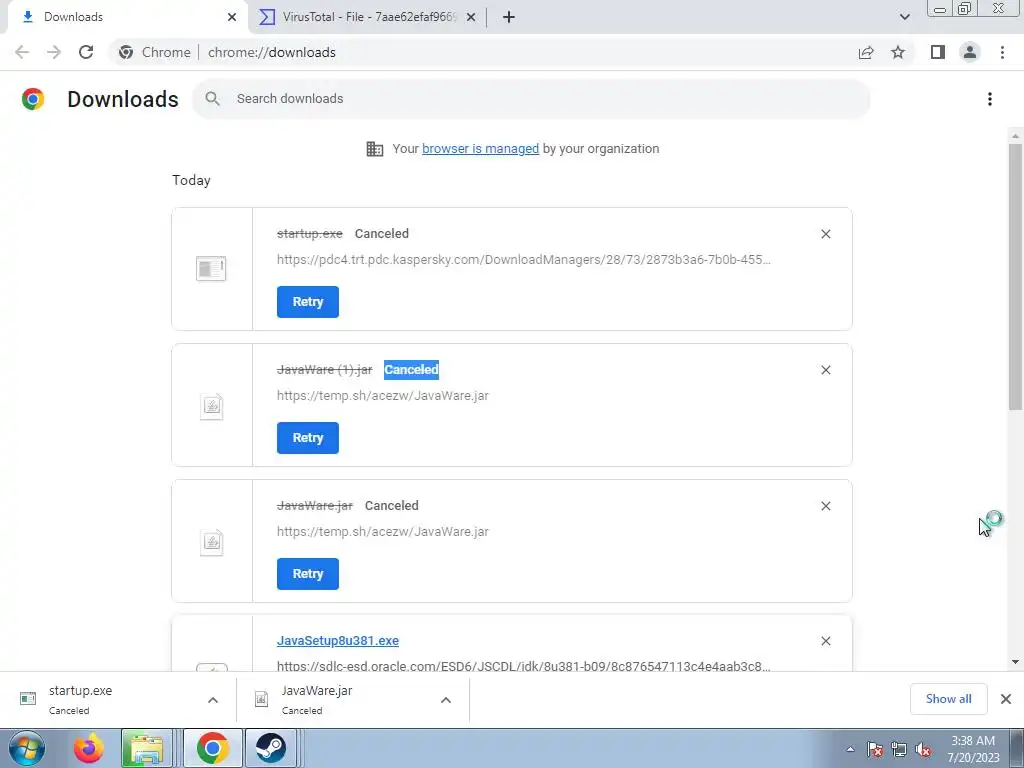
Task: Click the sdlc-esd.oracle.com URL text
Action: [524, 666]
